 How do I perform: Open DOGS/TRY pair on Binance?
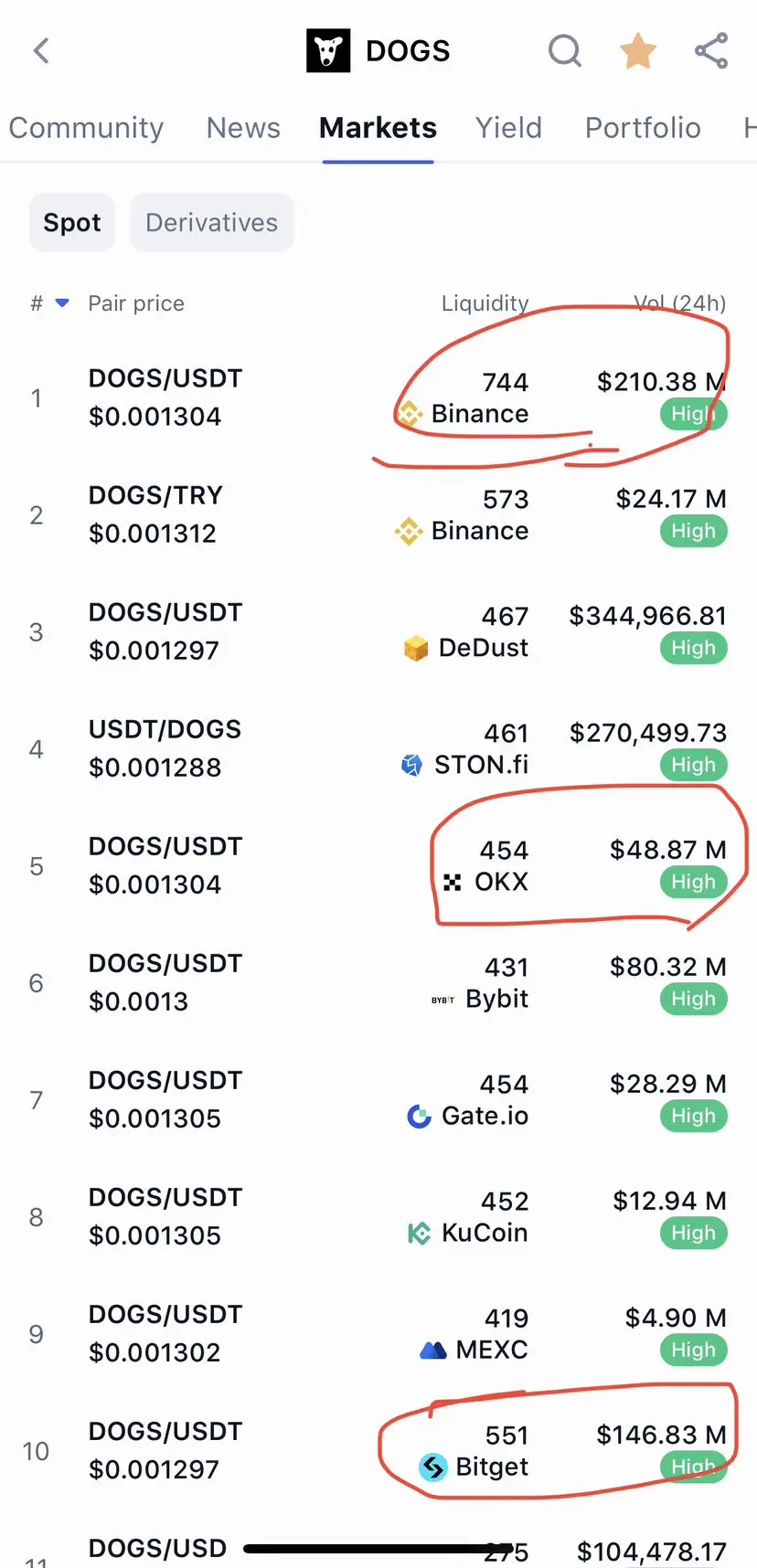point(378,514)
